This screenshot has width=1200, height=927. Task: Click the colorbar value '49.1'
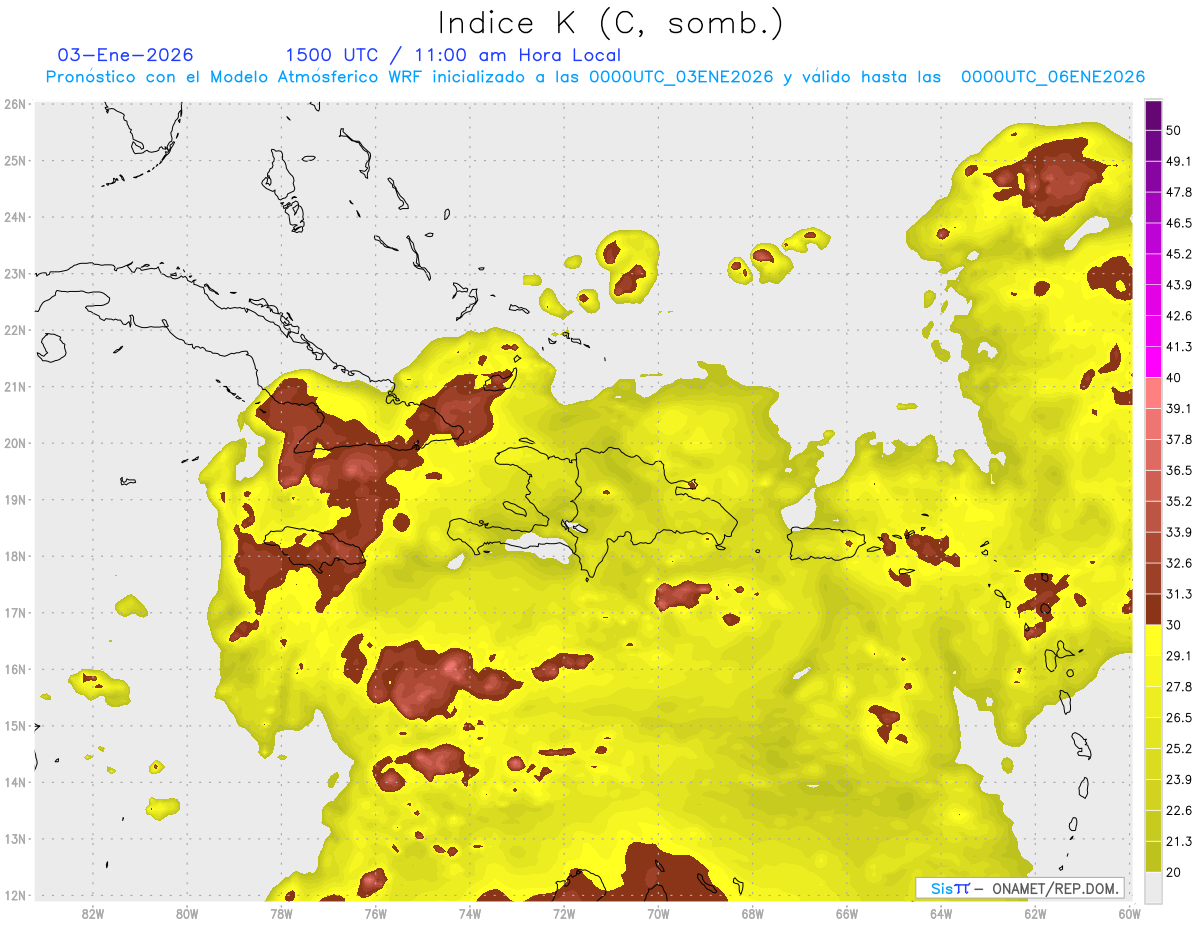click(1178, 161)
